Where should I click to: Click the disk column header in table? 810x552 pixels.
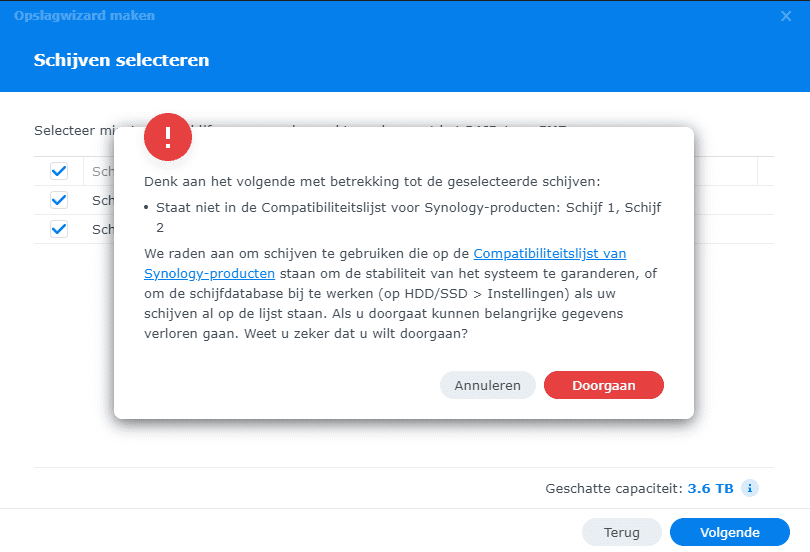coord(103,171)
